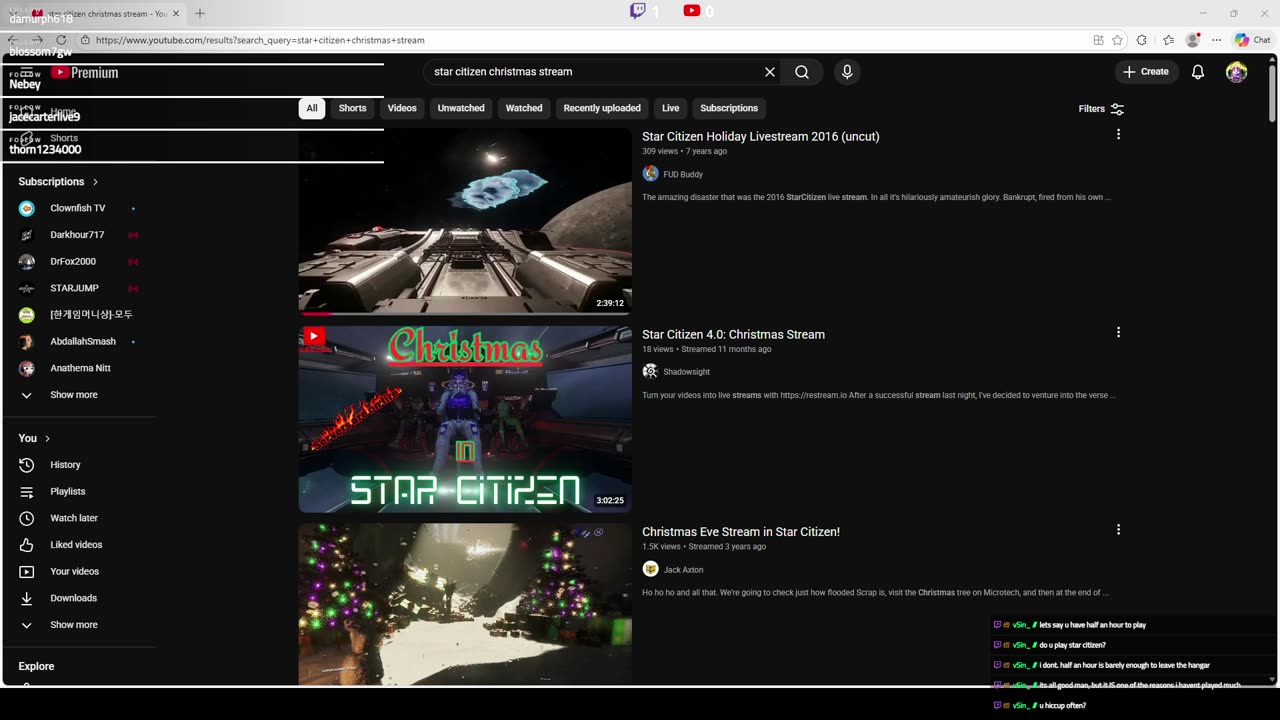
Task: Clear the search box with the X icon
Action: coord(770,72)
